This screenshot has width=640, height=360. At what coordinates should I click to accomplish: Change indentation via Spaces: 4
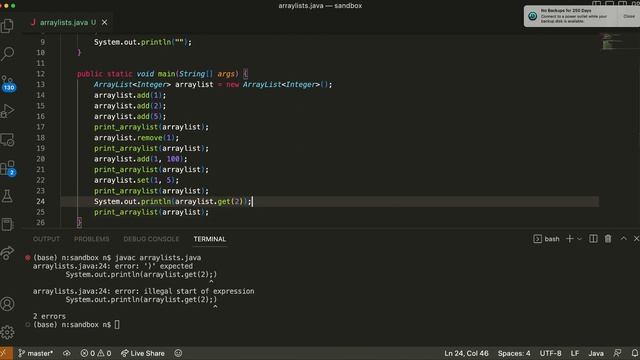click(x=514, y=353)
